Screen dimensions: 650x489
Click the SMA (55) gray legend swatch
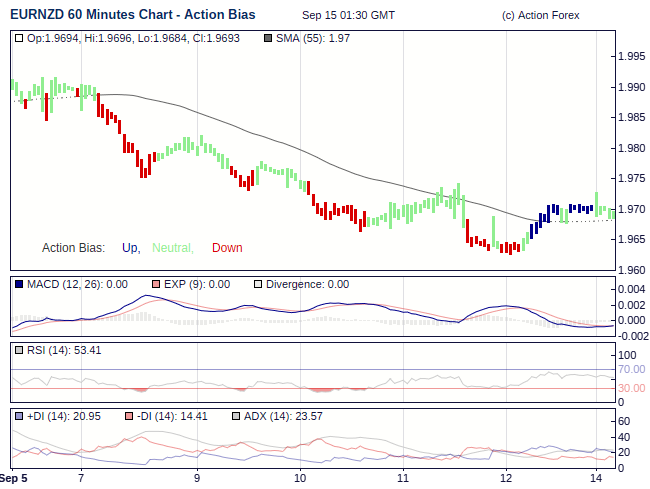coord(267,39)
